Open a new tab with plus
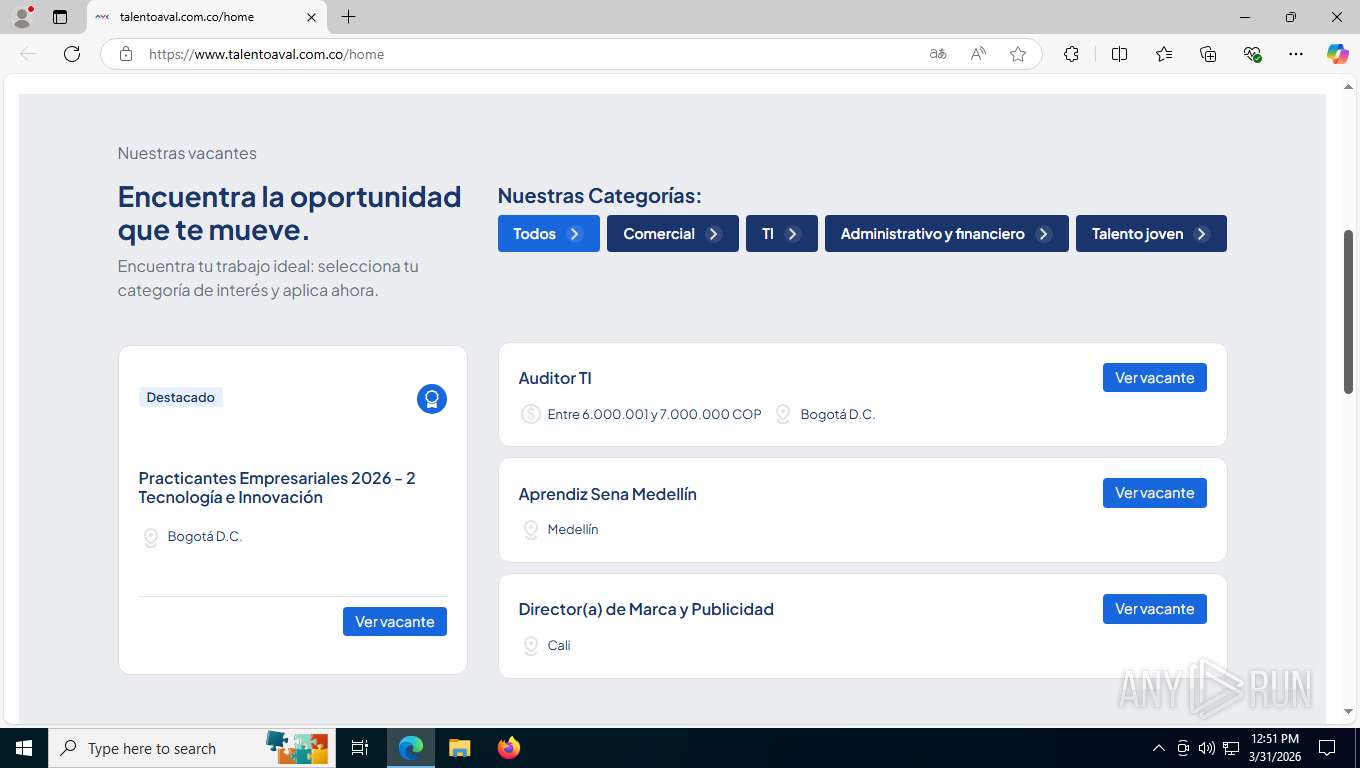 (x=348, y=17)
